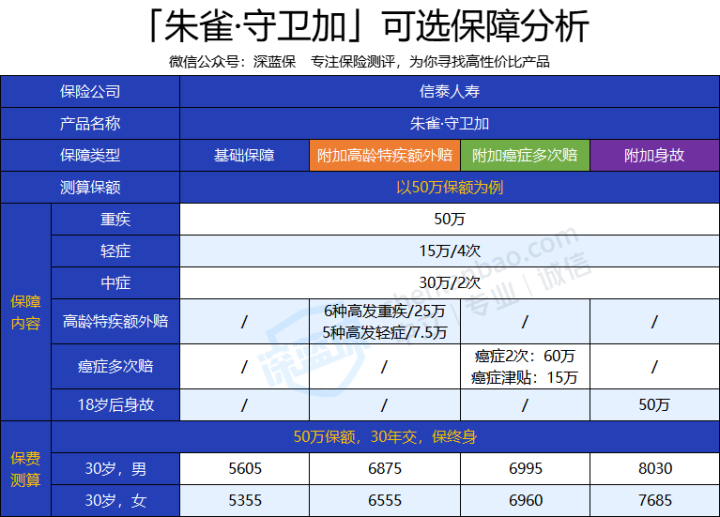Click the 癌症2次：60万 cell
This screenshot has height=517, width=720.
point(525,366)
